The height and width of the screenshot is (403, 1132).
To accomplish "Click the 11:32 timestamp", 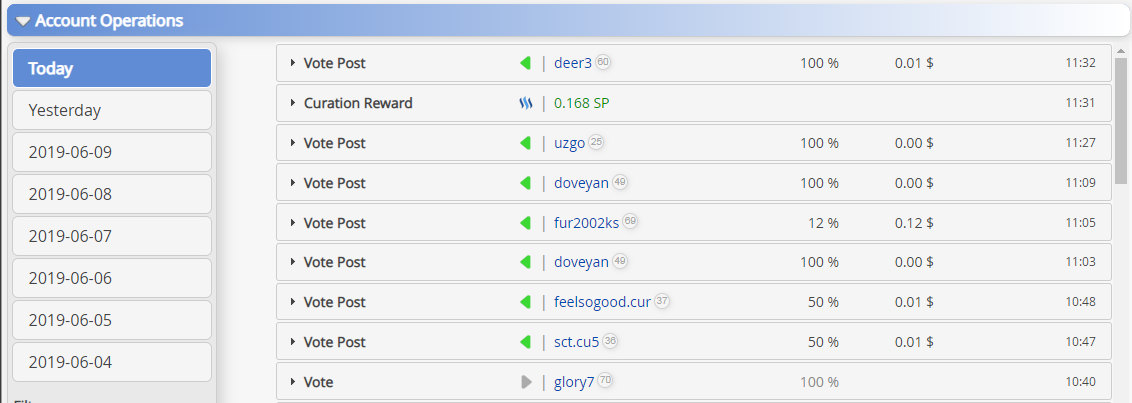I will tap(1081, 64).
